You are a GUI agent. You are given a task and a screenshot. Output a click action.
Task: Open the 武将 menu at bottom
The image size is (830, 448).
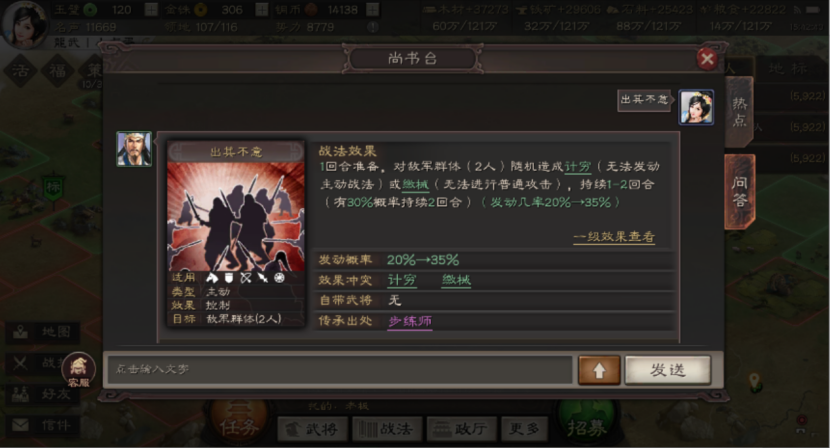click(312, 428)
